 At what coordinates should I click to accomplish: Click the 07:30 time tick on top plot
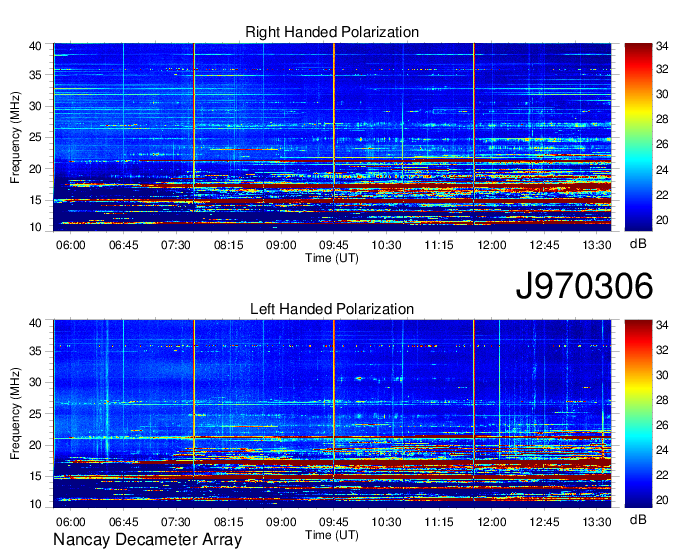tap(176, 245)
